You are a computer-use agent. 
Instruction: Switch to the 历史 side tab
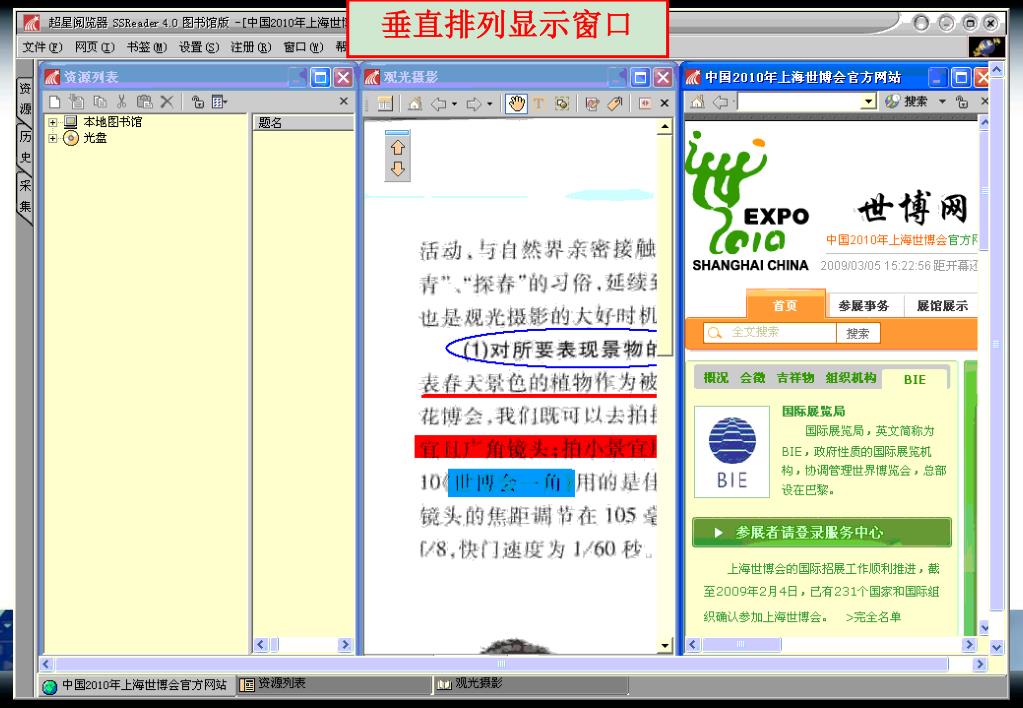25,146
